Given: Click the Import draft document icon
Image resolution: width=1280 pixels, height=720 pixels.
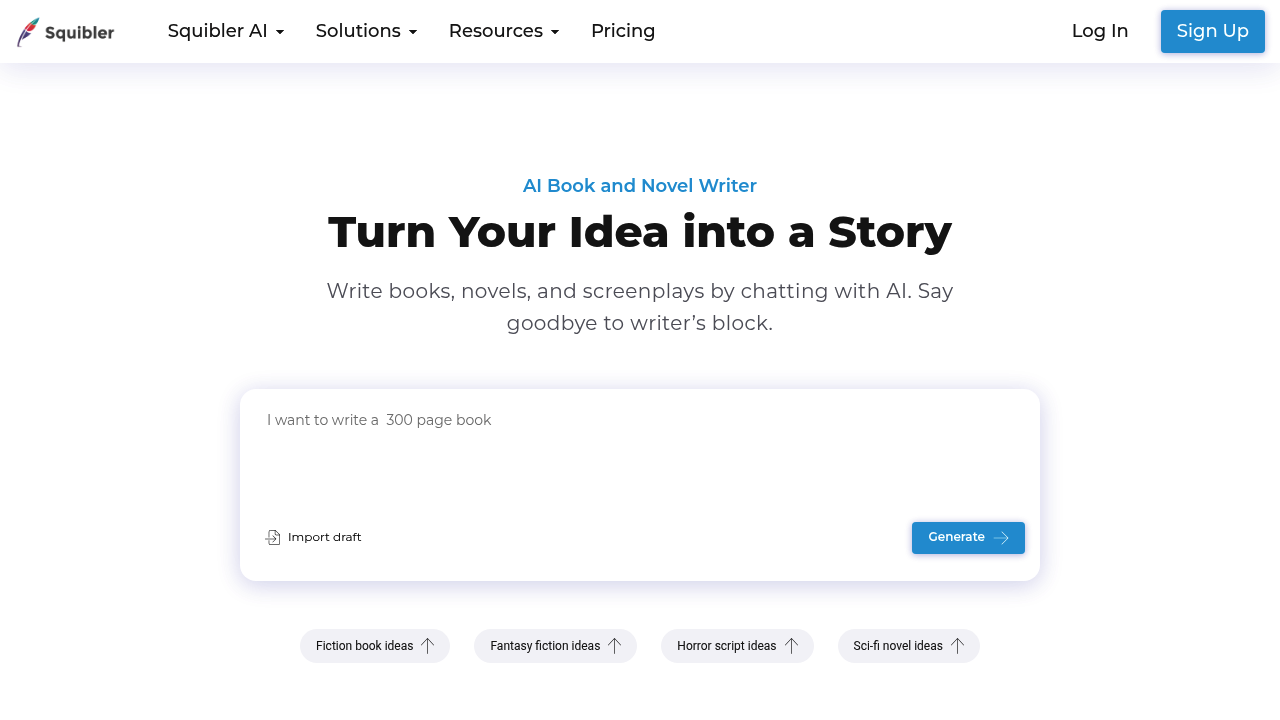Looking at the screenshot, I should tap(273, 538).
